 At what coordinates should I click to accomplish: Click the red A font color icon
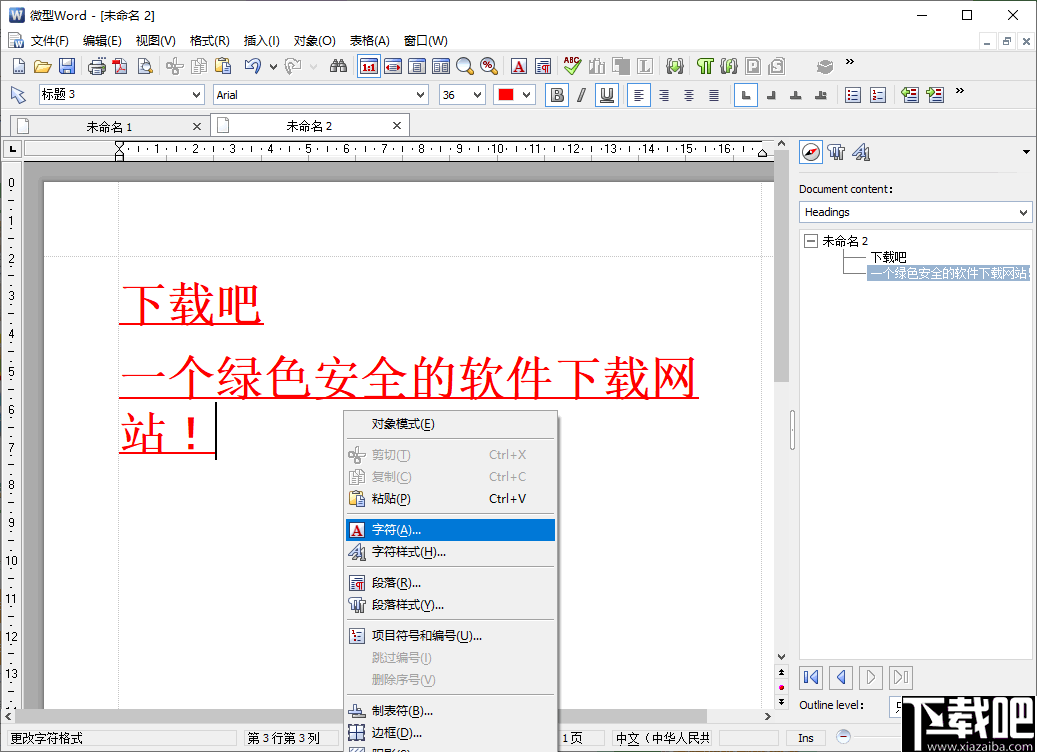[x=518, y=66]
